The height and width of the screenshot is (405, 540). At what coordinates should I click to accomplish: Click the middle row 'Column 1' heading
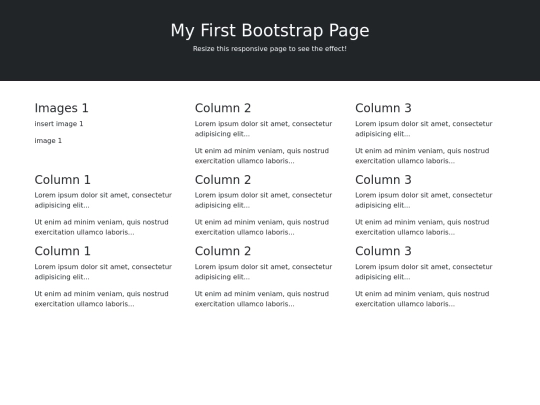coord(62,179)
